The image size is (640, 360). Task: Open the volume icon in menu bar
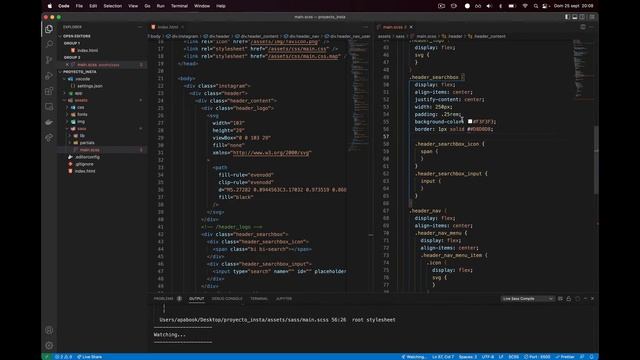(489, 6)
